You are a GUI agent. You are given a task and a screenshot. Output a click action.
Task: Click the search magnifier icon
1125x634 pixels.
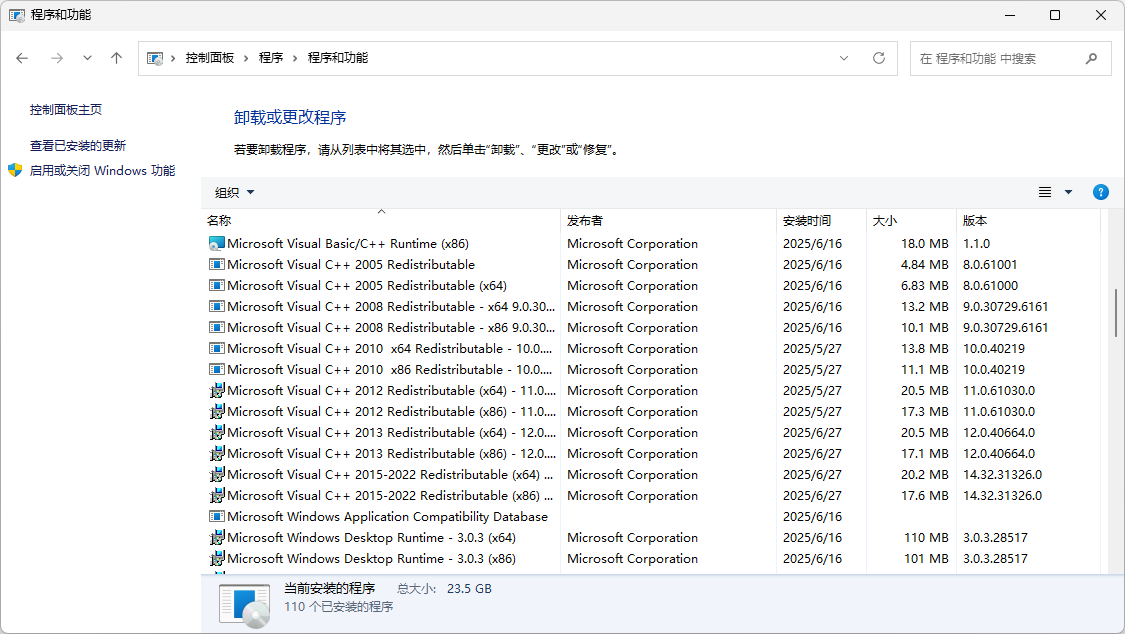click(x=1091, y=58)
